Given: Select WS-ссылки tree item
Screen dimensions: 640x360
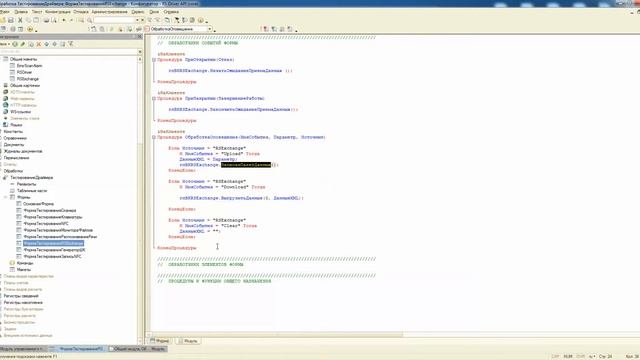Looking at the screenshot, I should tap(20, 112).
